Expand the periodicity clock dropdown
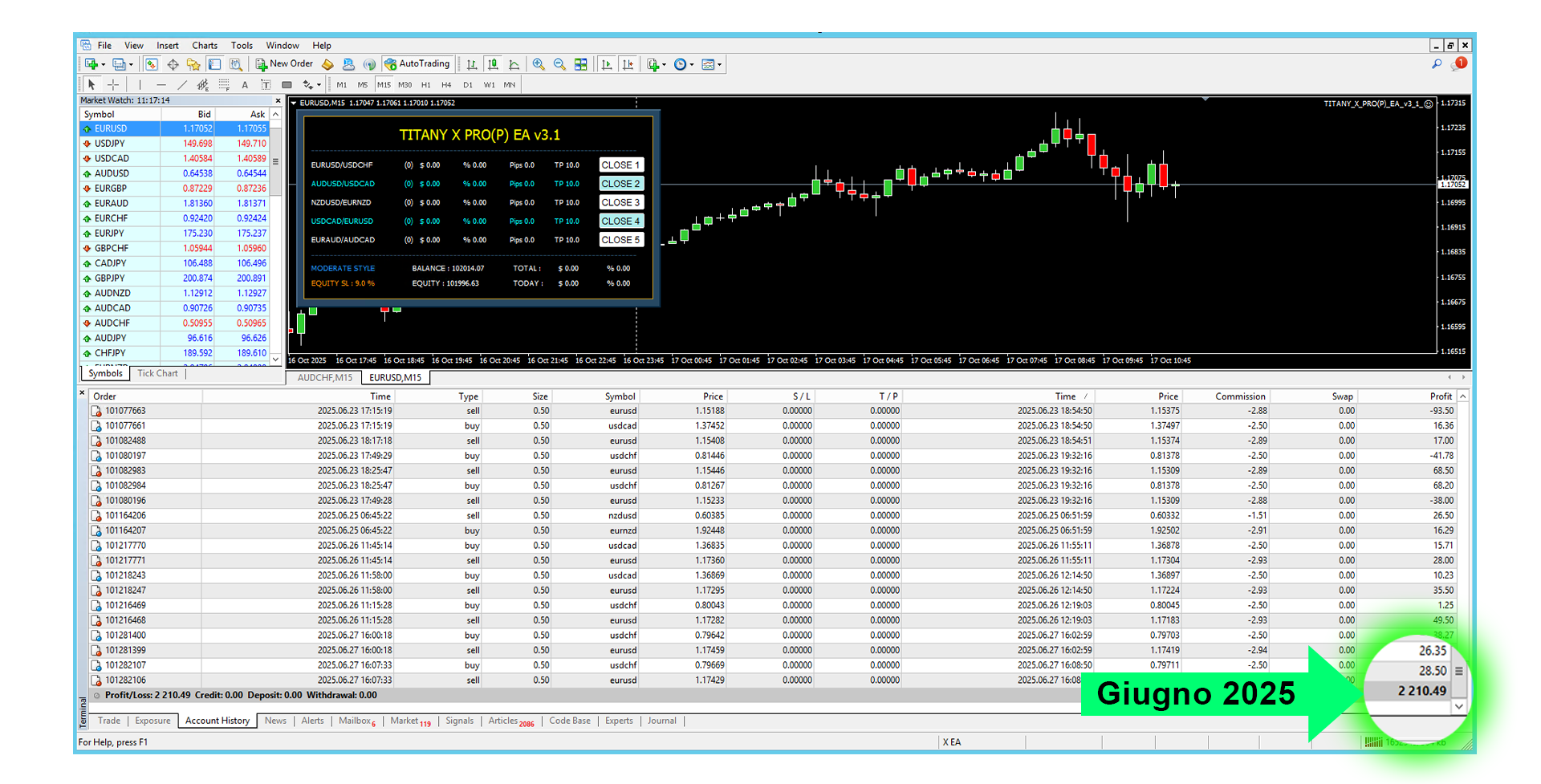1541x784 pixels. tap(684, 64)
